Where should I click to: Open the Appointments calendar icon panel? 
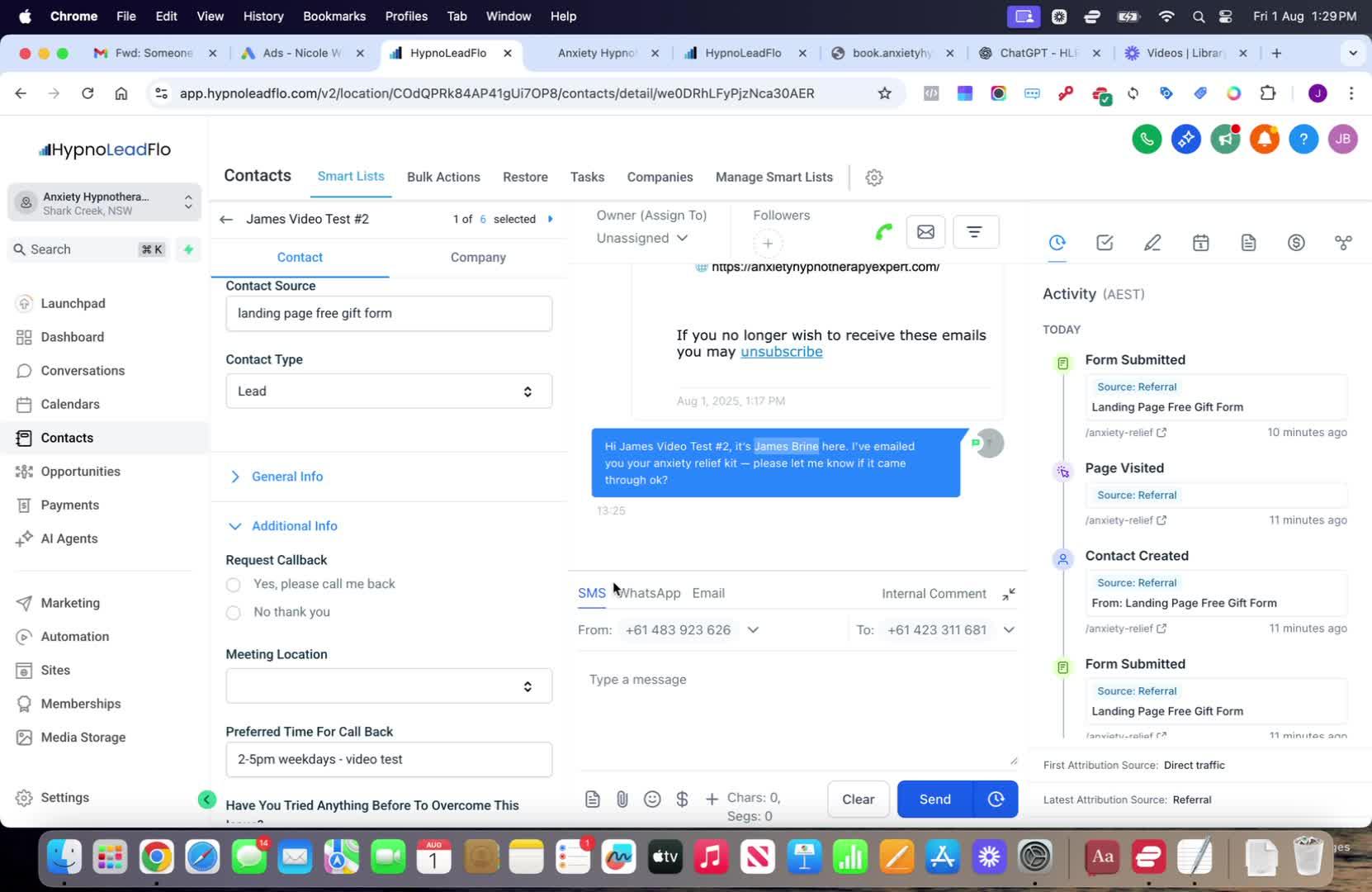pyautogui.click(x=1201, y=243)
